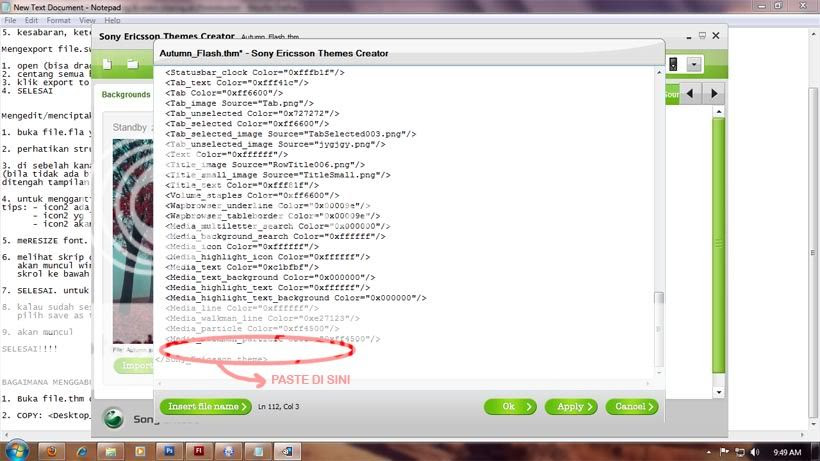Click the Cancel button
Viewport: 820px width, 461px height.
click(x=632, y=407)
